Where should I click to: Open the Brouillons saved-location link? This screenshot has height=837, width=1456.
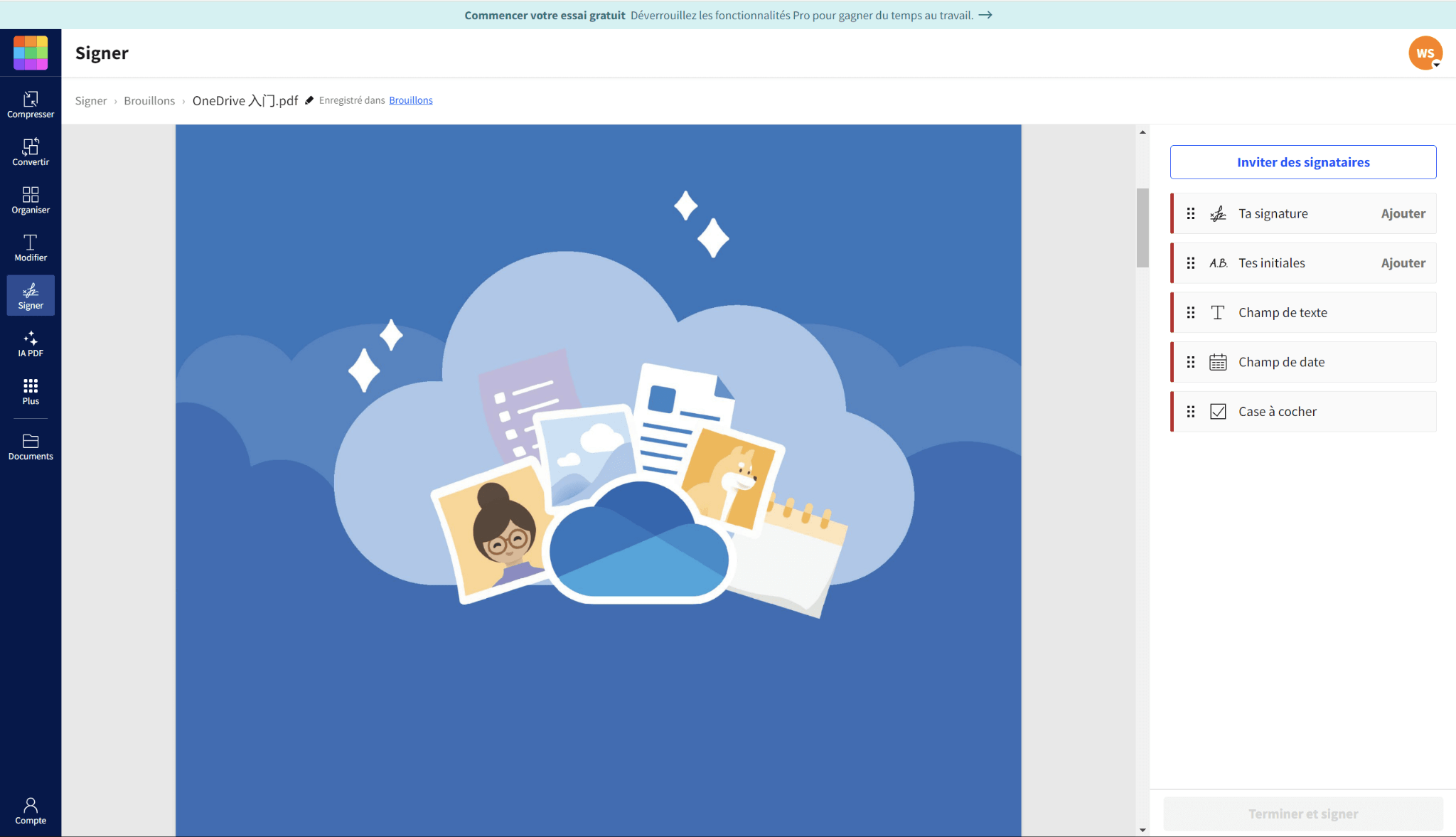click(x=410, y=100)
